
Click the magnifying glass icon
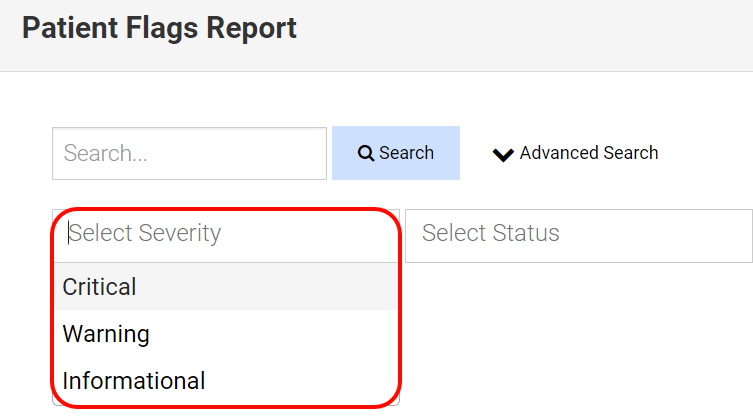(x=366, y=153)
